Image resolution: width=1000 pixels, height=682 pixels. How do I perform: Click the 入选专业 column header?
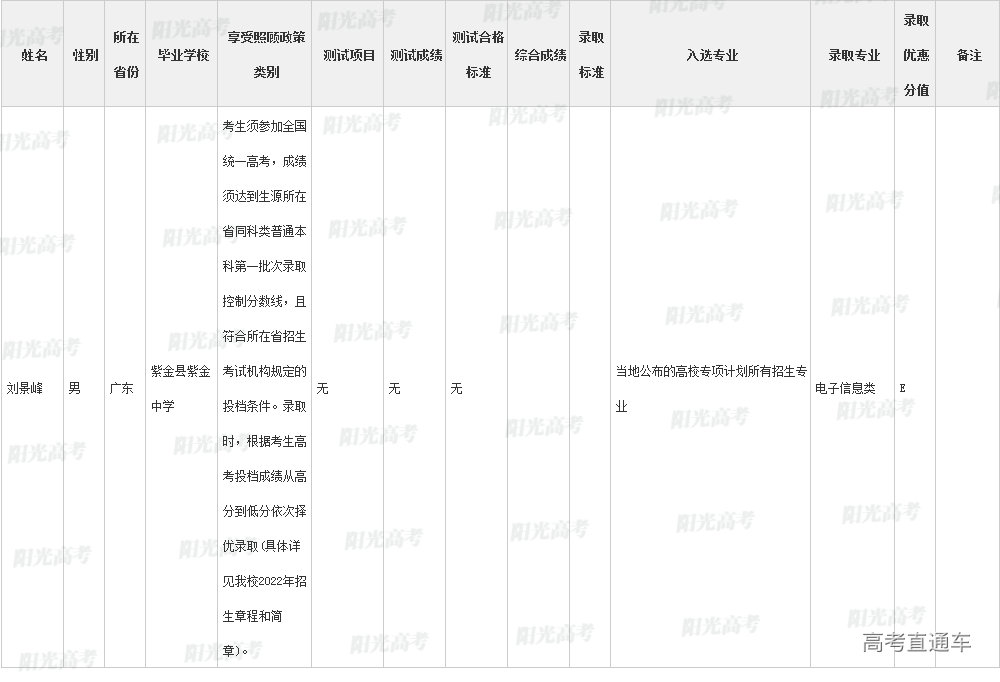tap(711, 56)
